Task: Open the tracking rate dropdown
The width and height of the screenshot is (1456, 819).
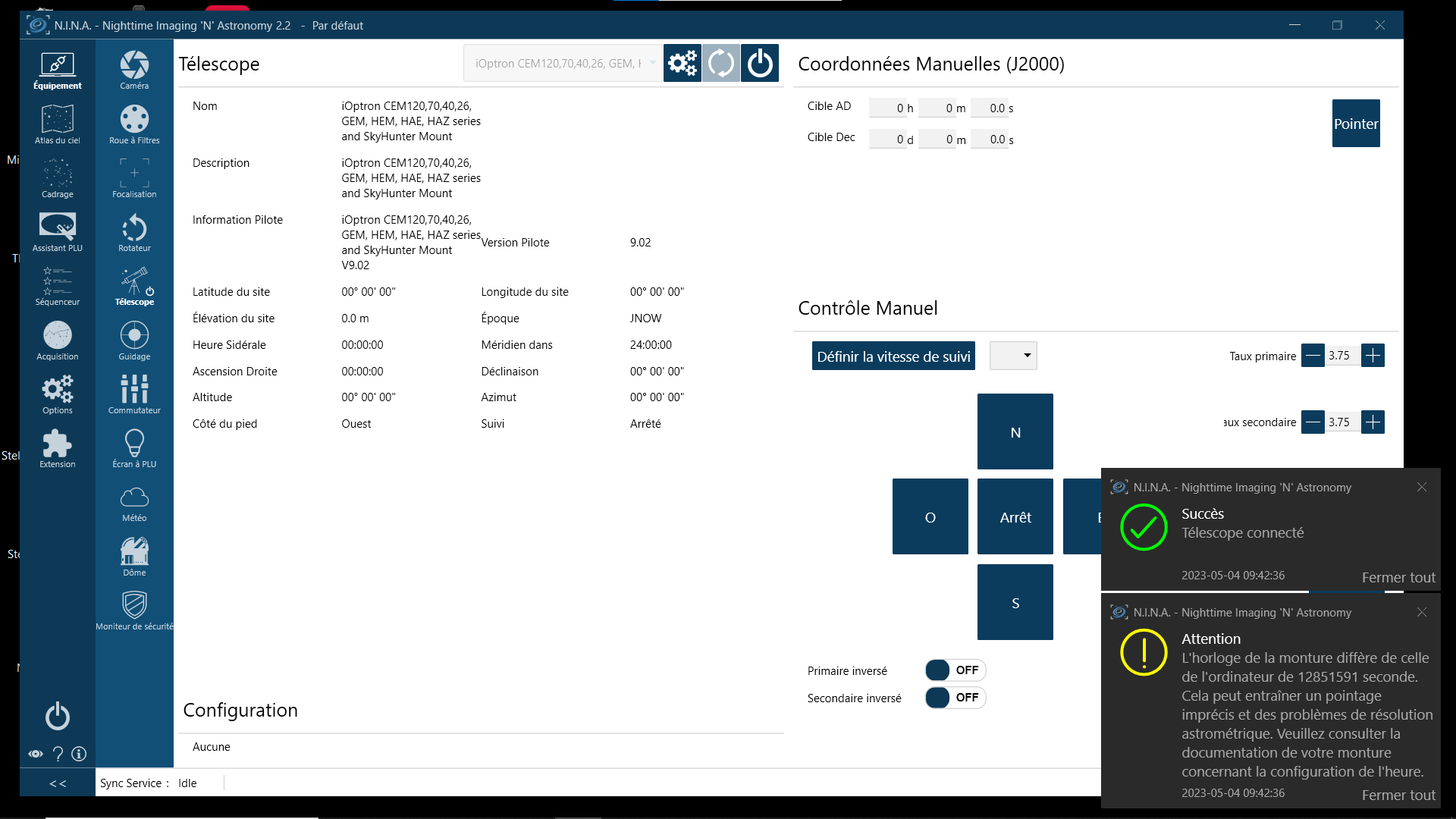Action: [1013, 356]
